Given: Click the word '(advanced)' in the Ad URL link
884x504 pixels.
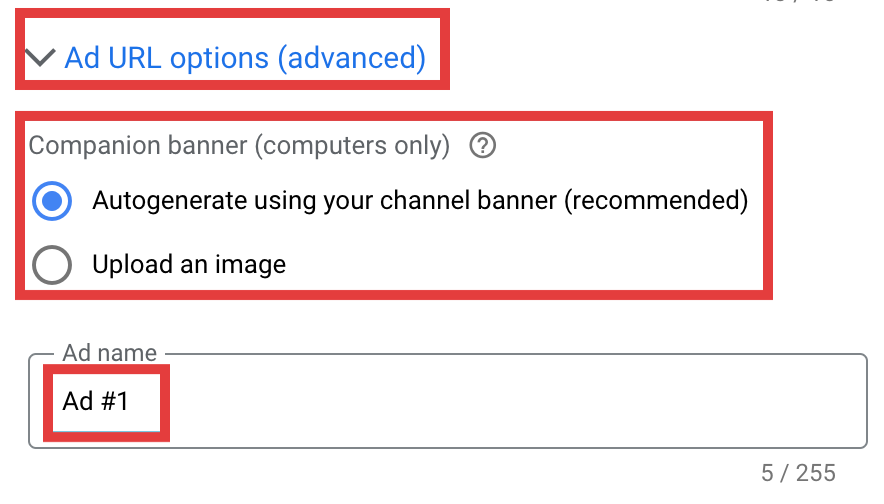Looking at the screenshot, I should 352,58.
